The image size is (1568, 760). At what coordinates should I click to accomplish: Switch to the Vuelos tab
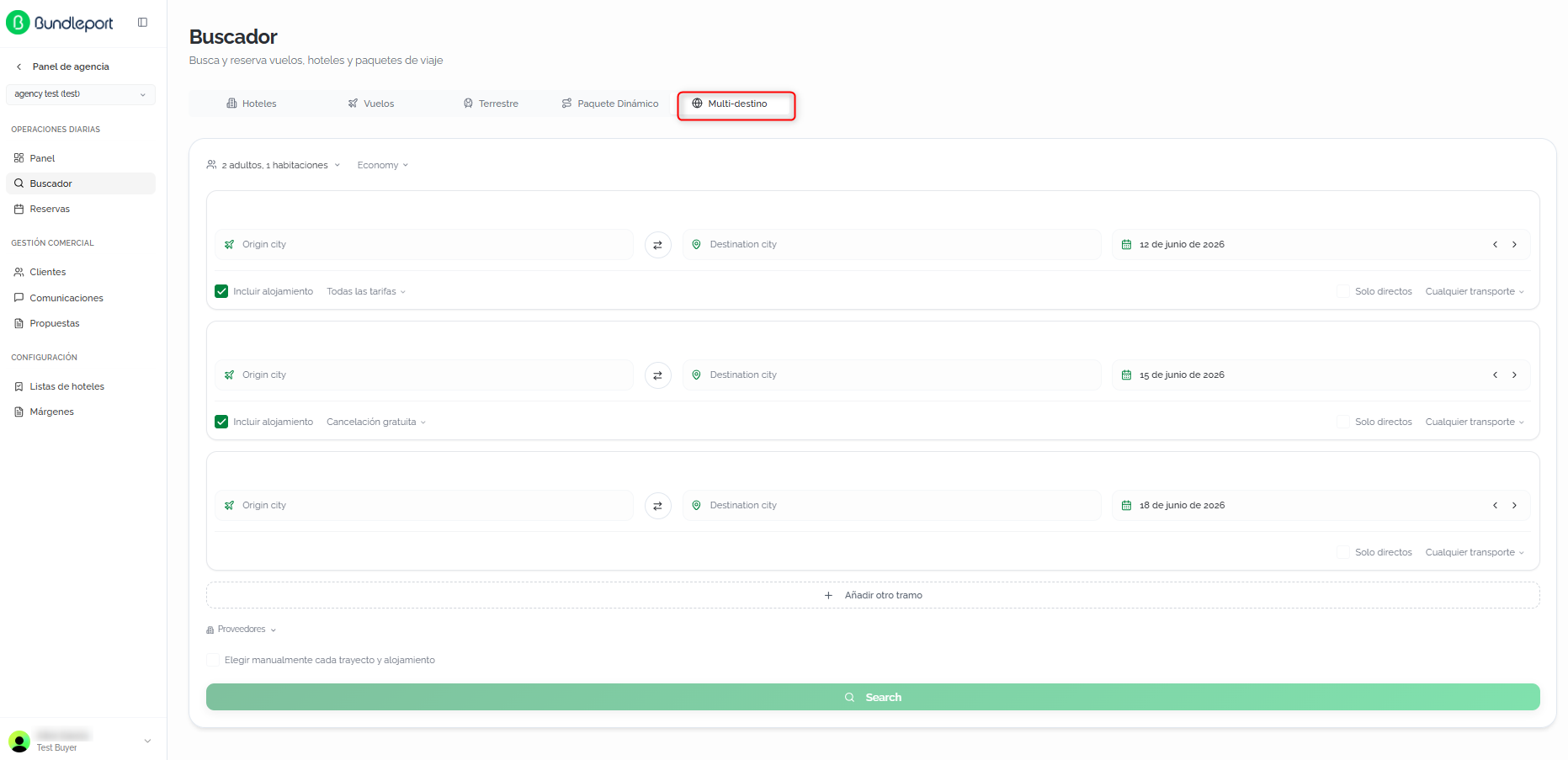pyautogui.click(x=371, y=104)
